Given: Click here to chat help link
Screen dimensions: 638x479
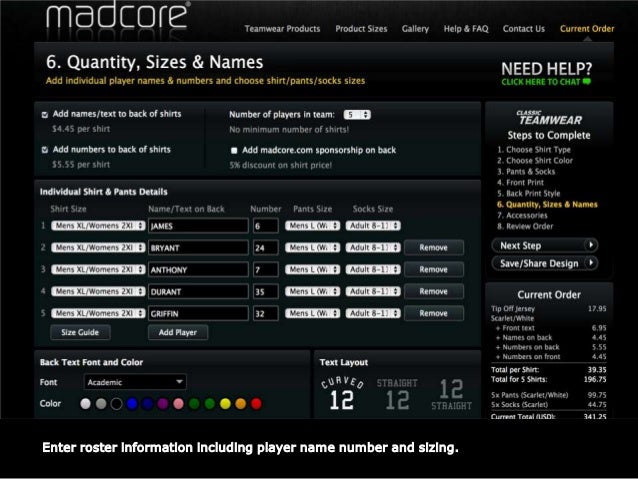Looking at the screenshot, I should pyautogui.click(x=546, y=82).
